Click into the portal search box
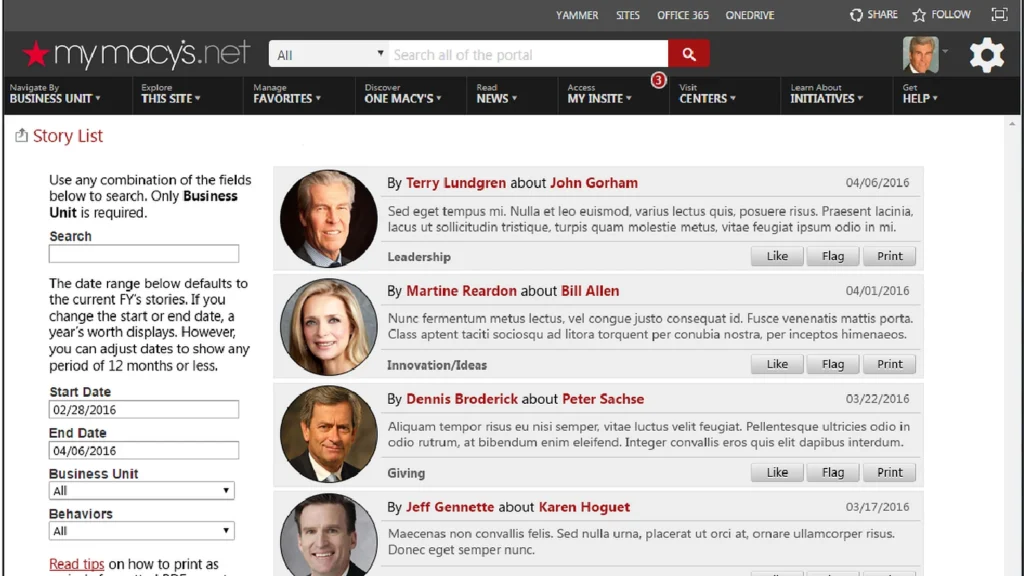 coord(528,54)
